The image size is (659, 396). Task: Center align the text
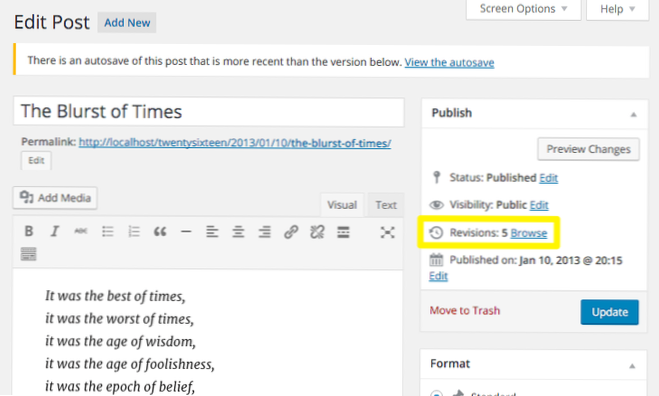(x=238, y=232)
